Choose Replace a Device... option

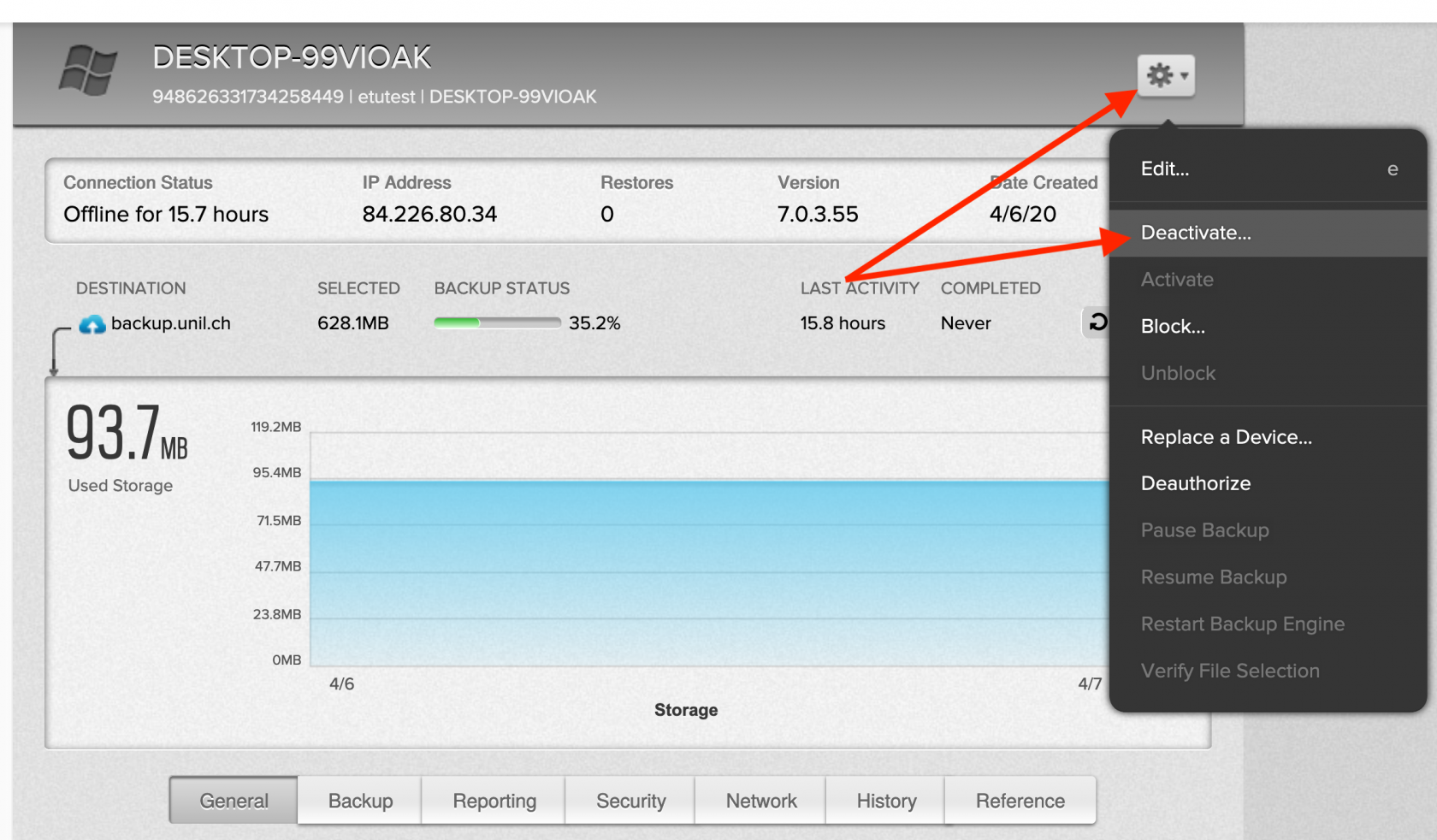[1225, 437]
